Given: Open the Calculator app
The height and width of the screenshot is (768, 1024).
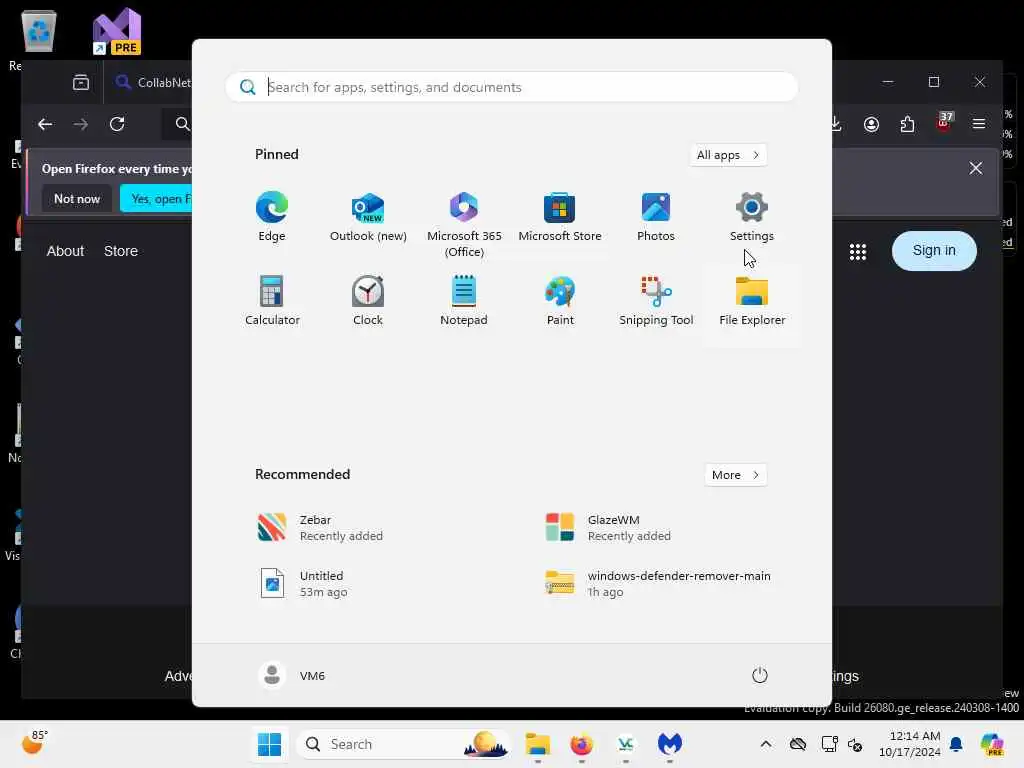Looking at the screenshot, I should click(272, 301).
